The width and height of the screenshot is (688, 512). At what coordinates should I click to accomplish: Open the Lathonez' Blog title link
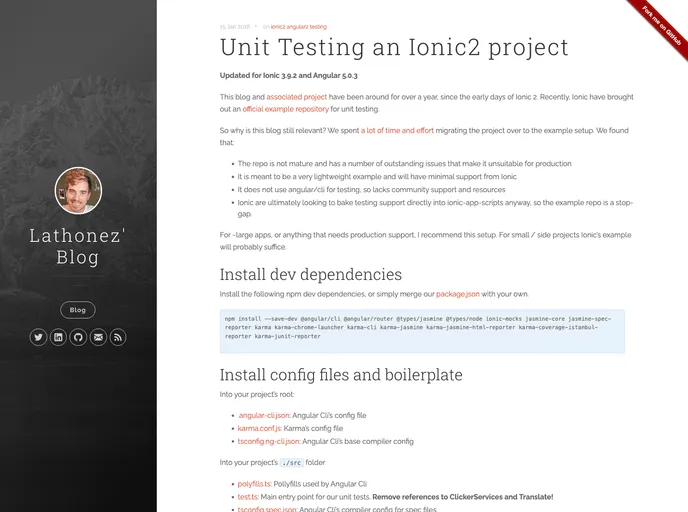tap(78, 247)
